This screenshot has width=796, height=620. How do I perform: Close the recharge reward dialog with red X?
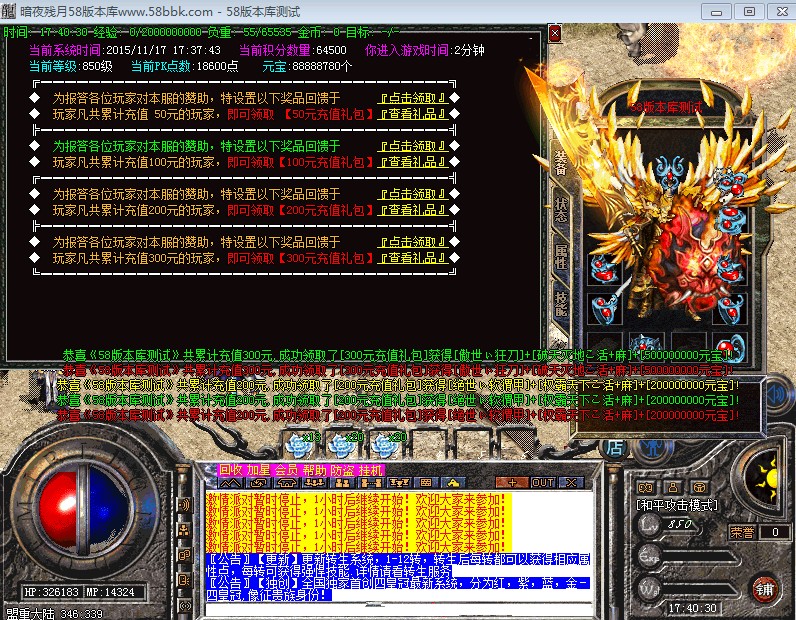[555, 34]
